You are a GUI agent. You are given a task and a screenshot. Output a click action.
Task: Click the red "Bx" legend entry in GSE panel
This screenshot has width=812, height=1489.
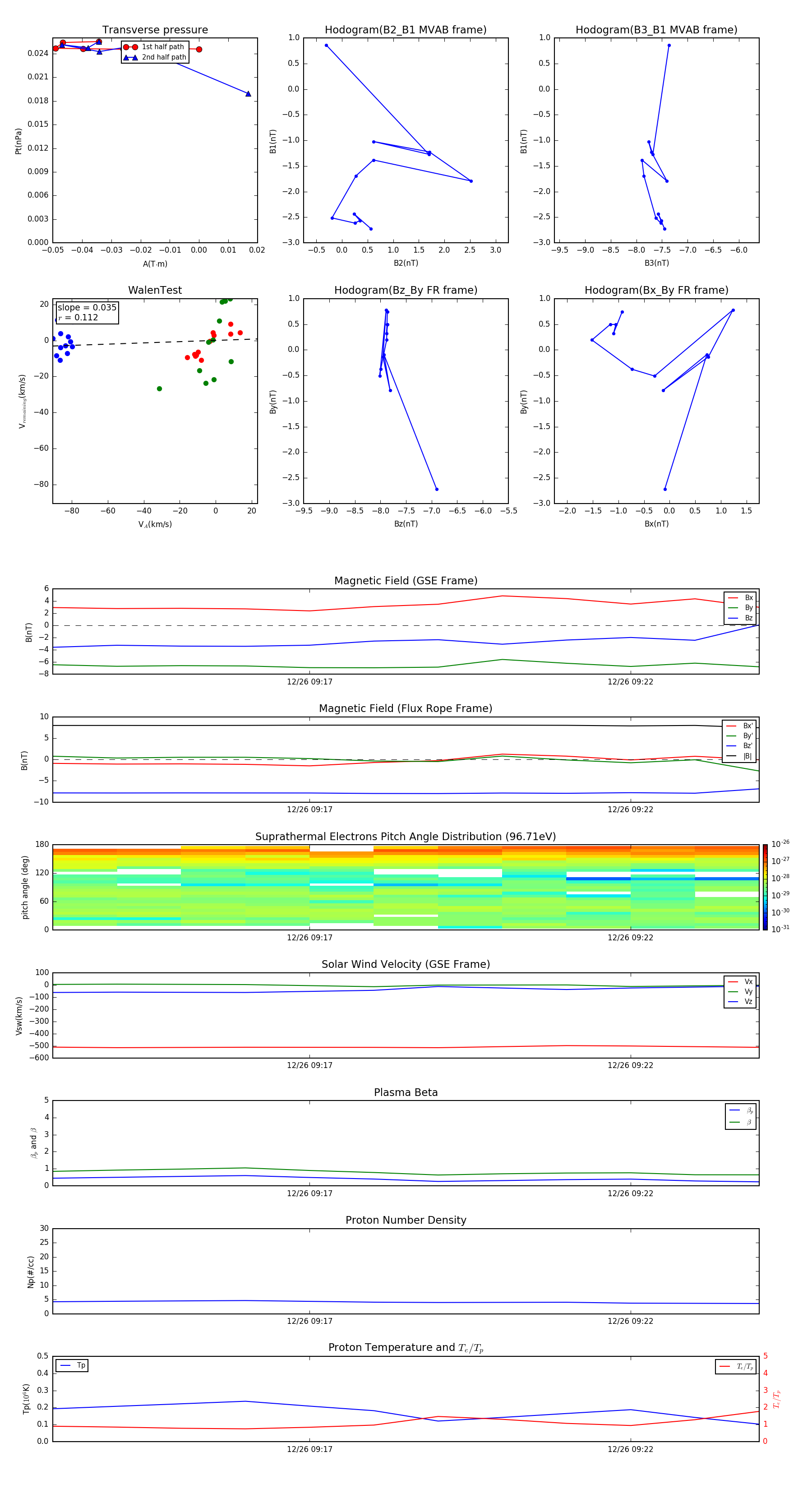coord(740,598)
